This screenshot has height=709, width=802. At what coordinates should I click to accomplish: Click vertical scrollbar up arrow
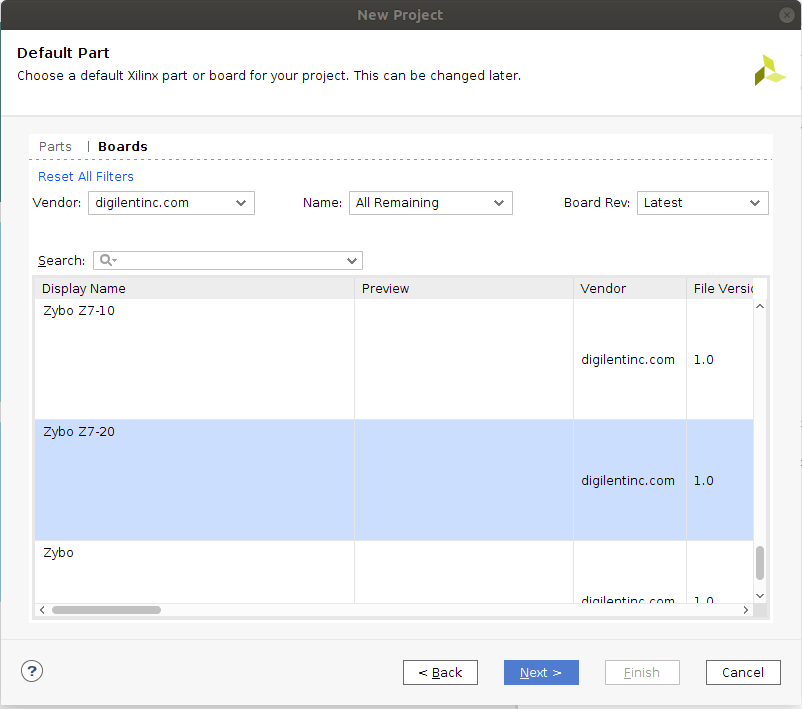click(x=760, y=306)
